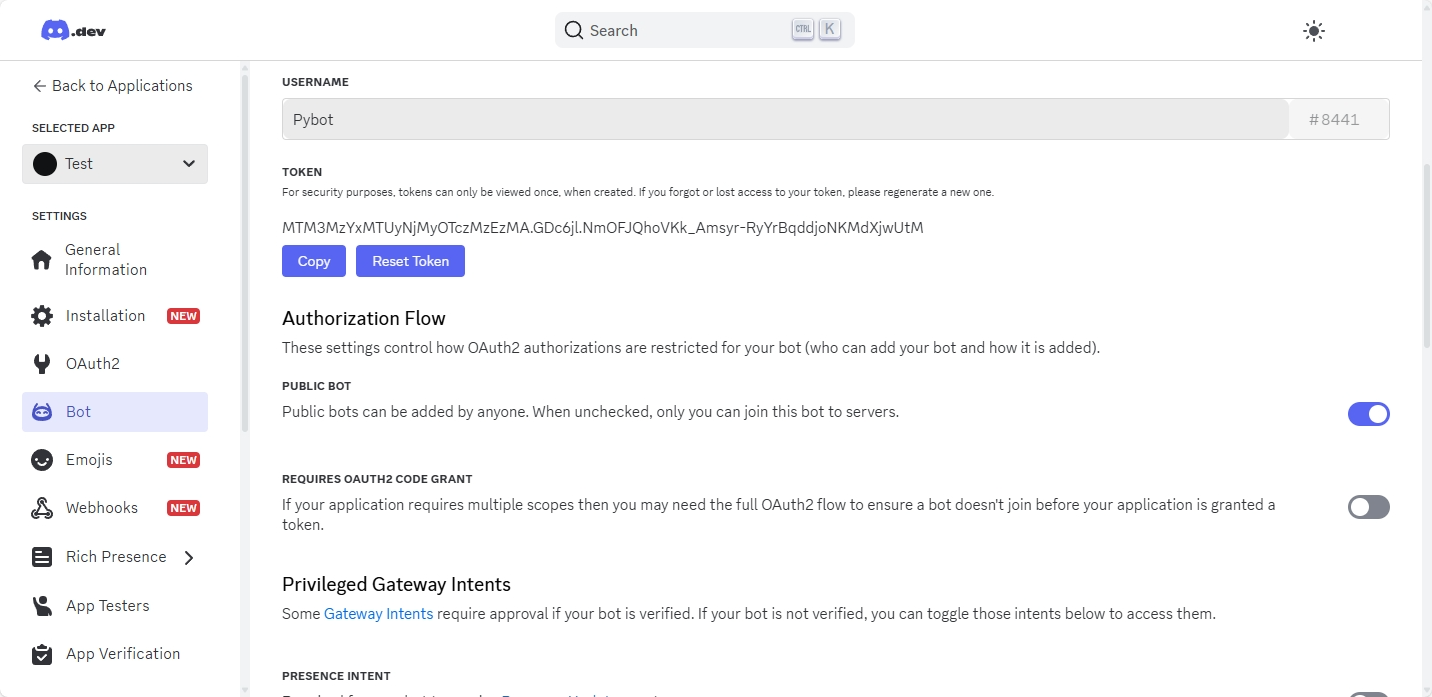This screenshot has width=1432, height=697.
Task: Open the Gateway Intents link
Action: point(378,613)
